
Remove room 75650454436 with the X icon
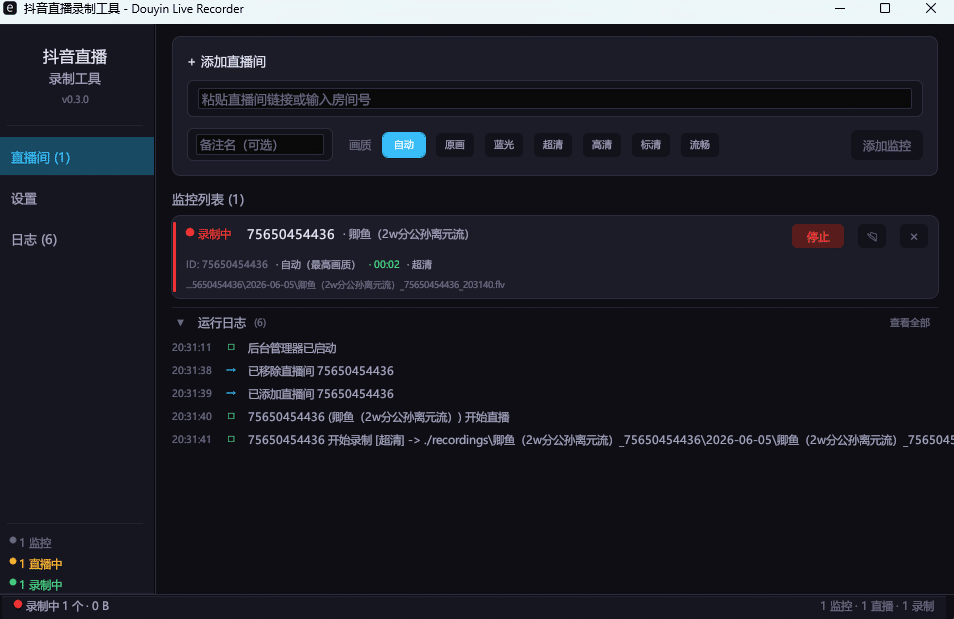914,236
